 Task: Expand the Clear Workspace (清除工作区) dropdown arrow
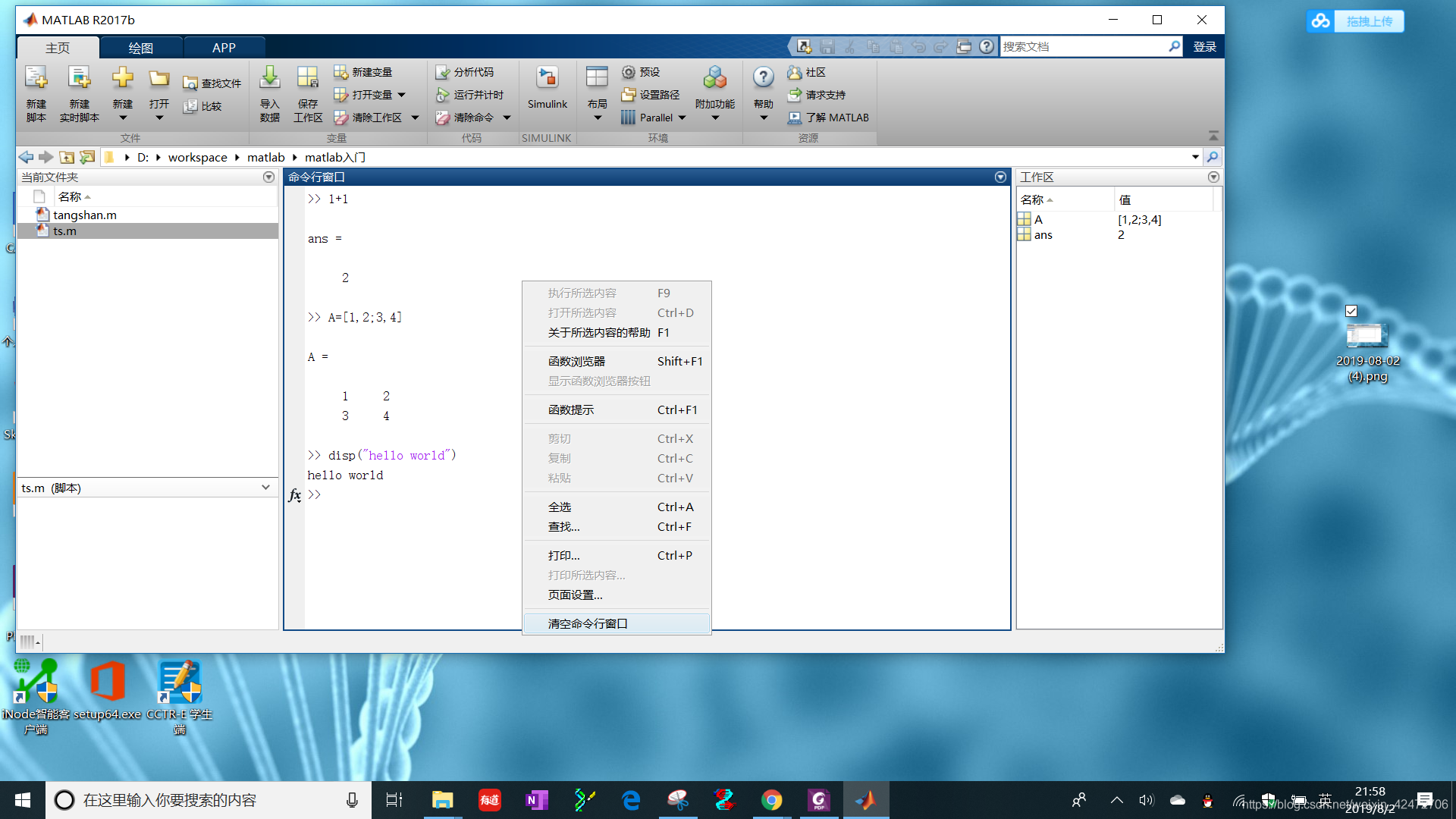click(415, 118)
